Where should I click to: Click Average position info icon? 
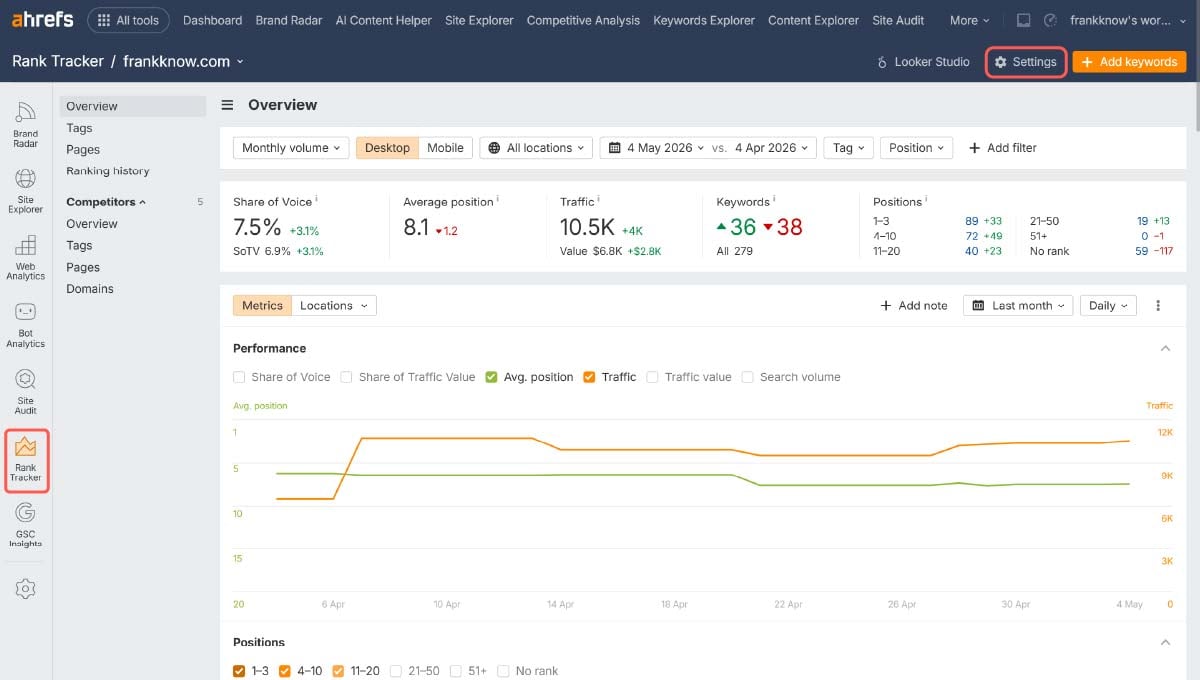click(497, 199)
